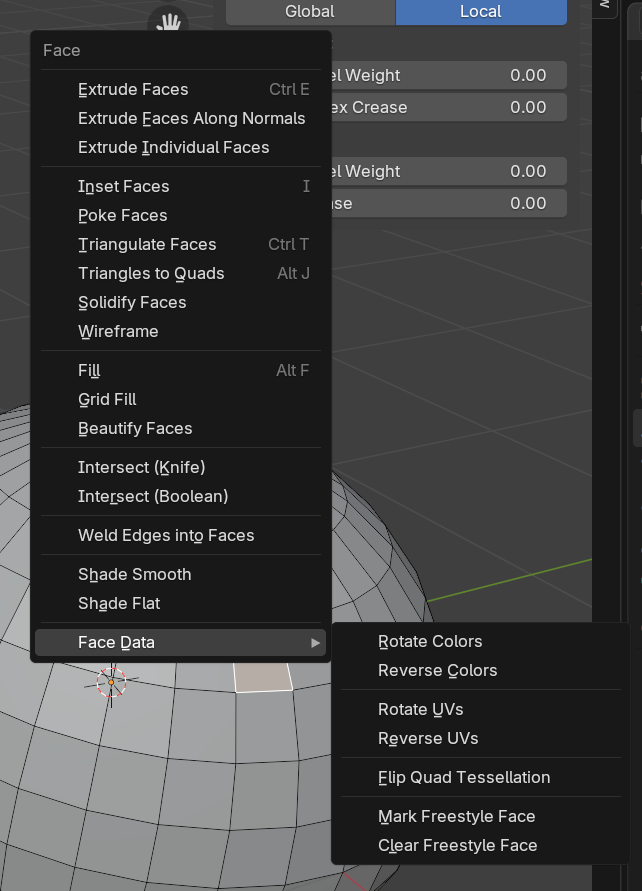Apply Shade Flat

pos(181,603)
